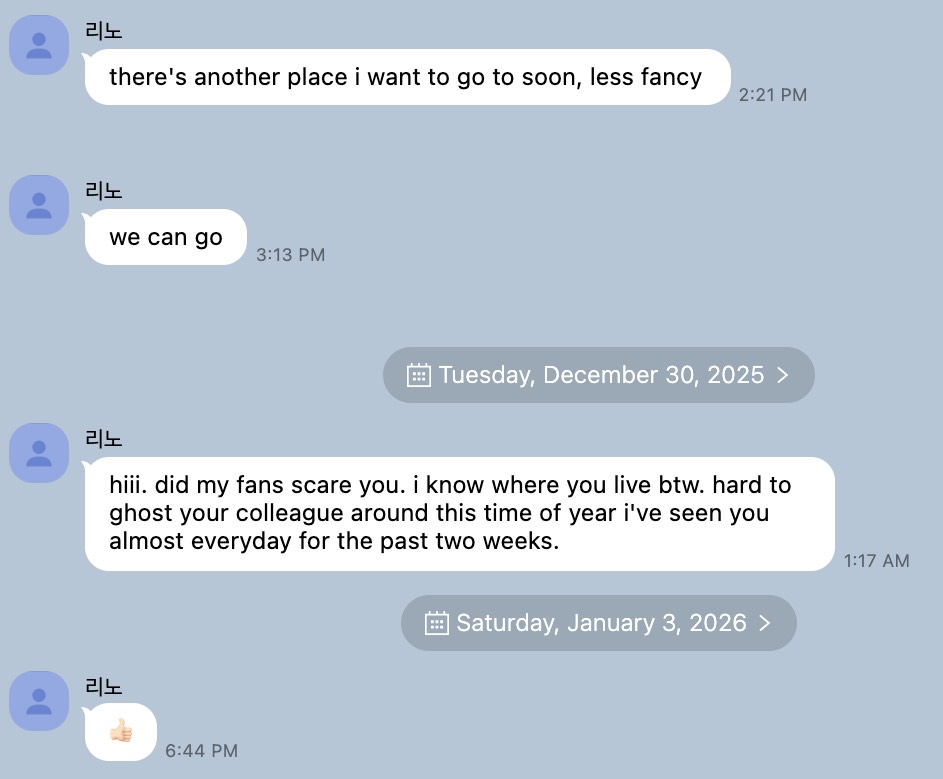Viewport: 943px width, 779px height.
Task: Open the Tuesday, December 30, 2025 date label
Action: pos(600,375)
